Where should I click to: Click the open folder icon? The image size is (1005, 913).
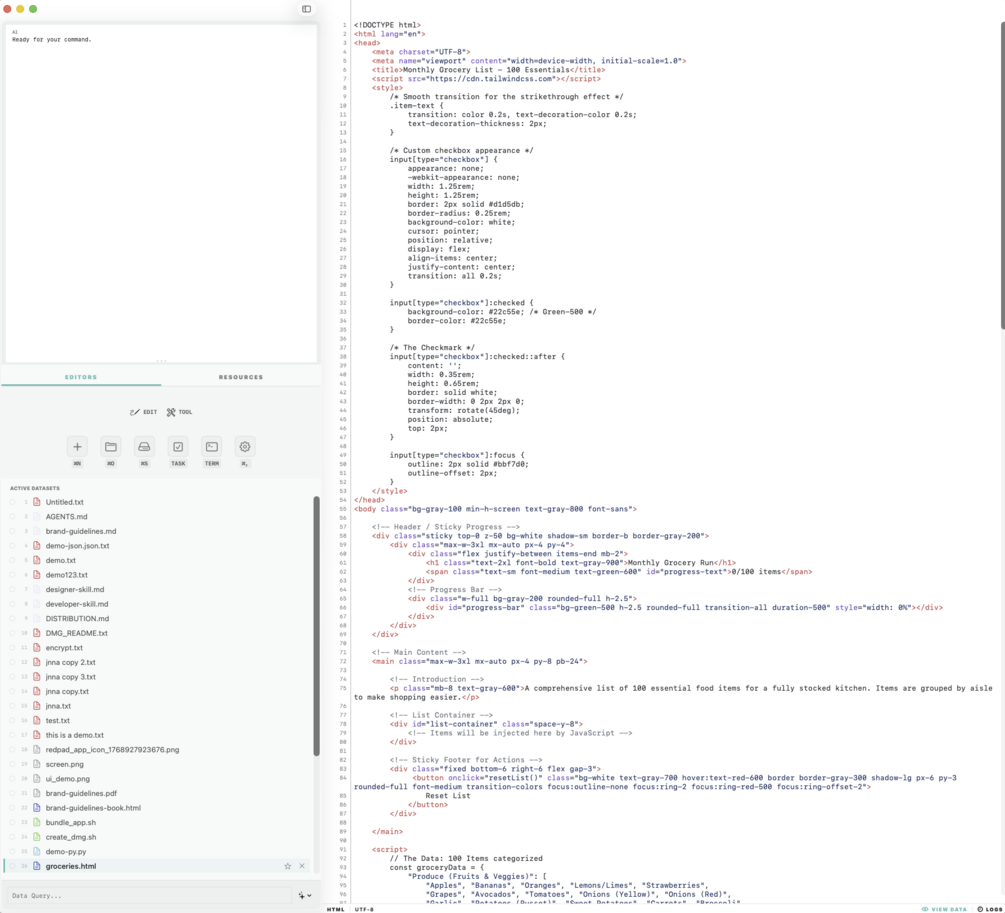(111, 447)
